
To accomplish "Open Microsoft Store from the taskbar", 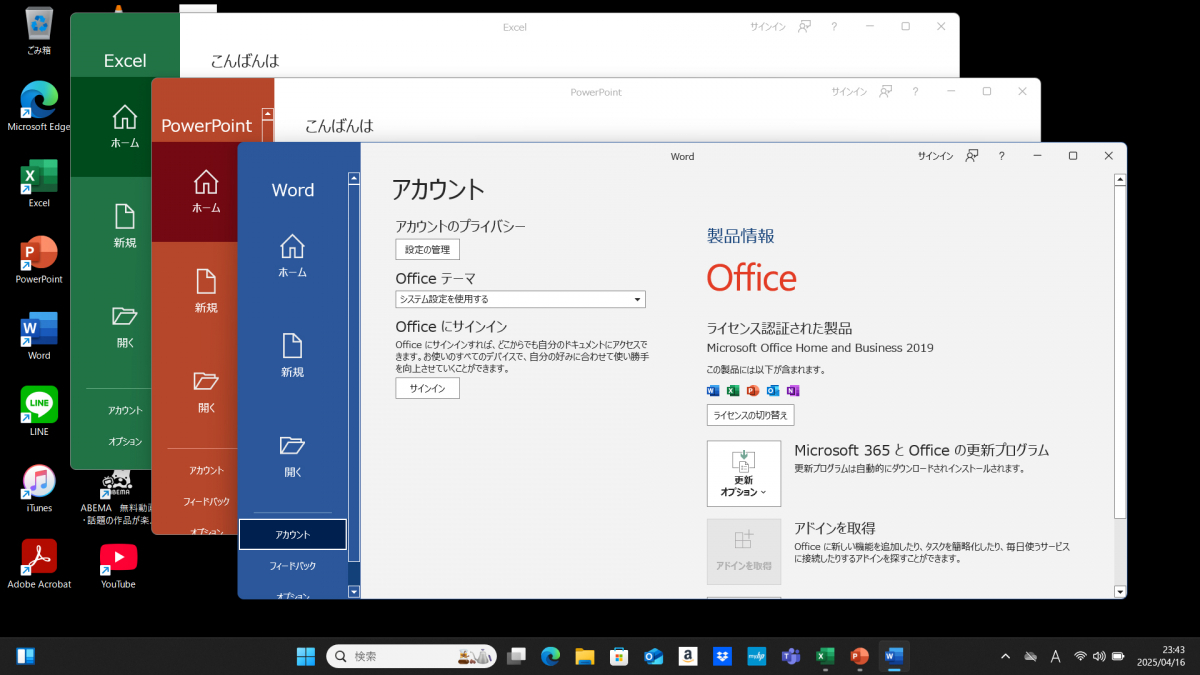I will coord(619,656).
